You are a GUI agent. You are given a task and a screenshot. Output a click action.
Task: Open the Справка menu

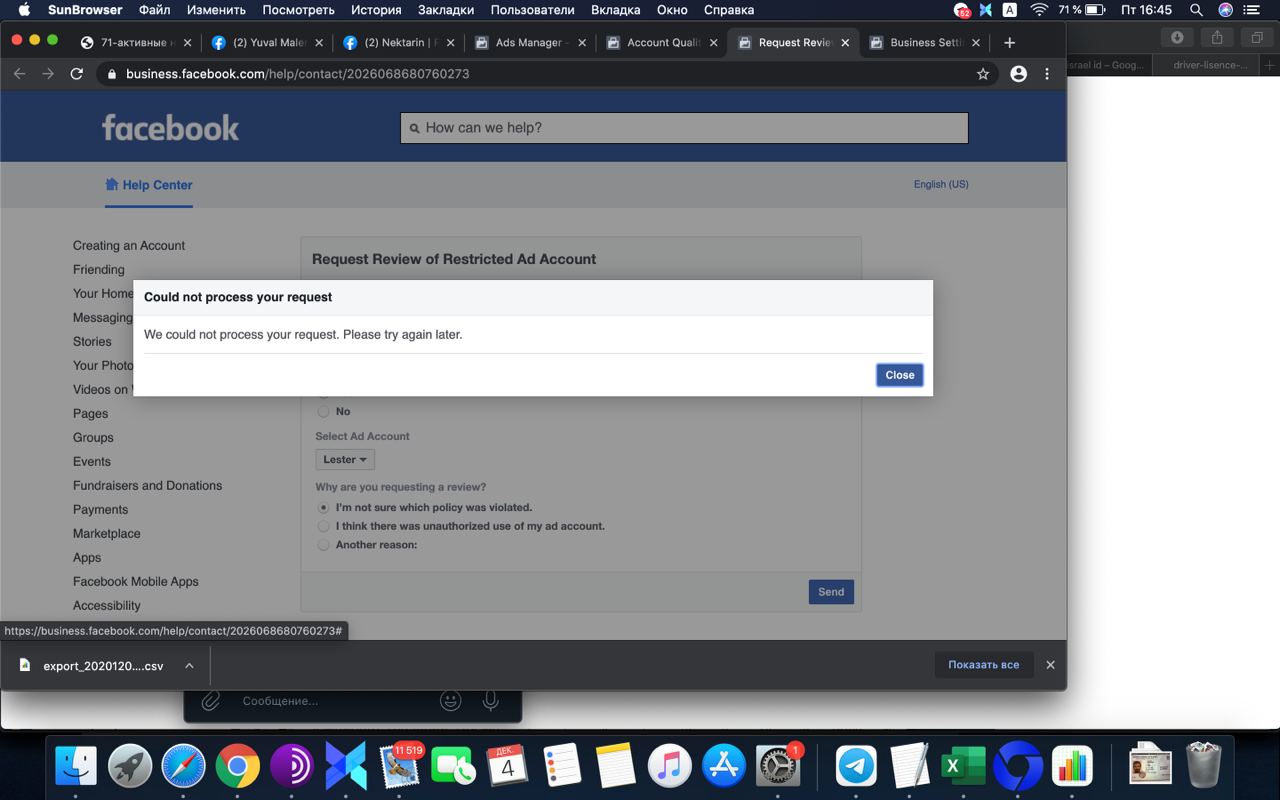pyautogui.click(x=729, y=10)
